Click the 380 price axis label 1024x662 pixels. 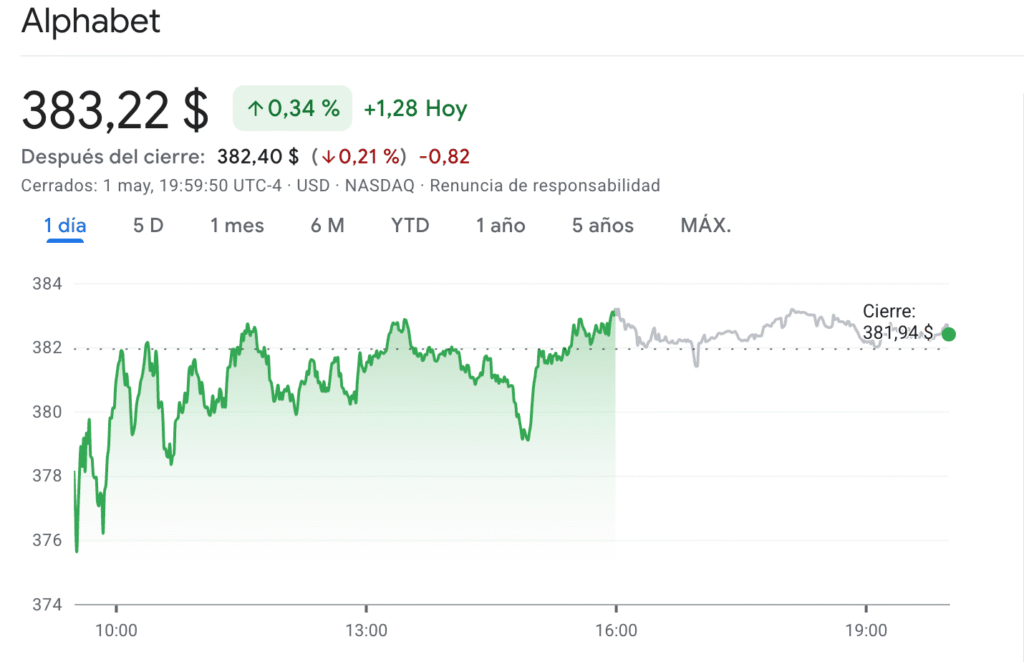47,412
